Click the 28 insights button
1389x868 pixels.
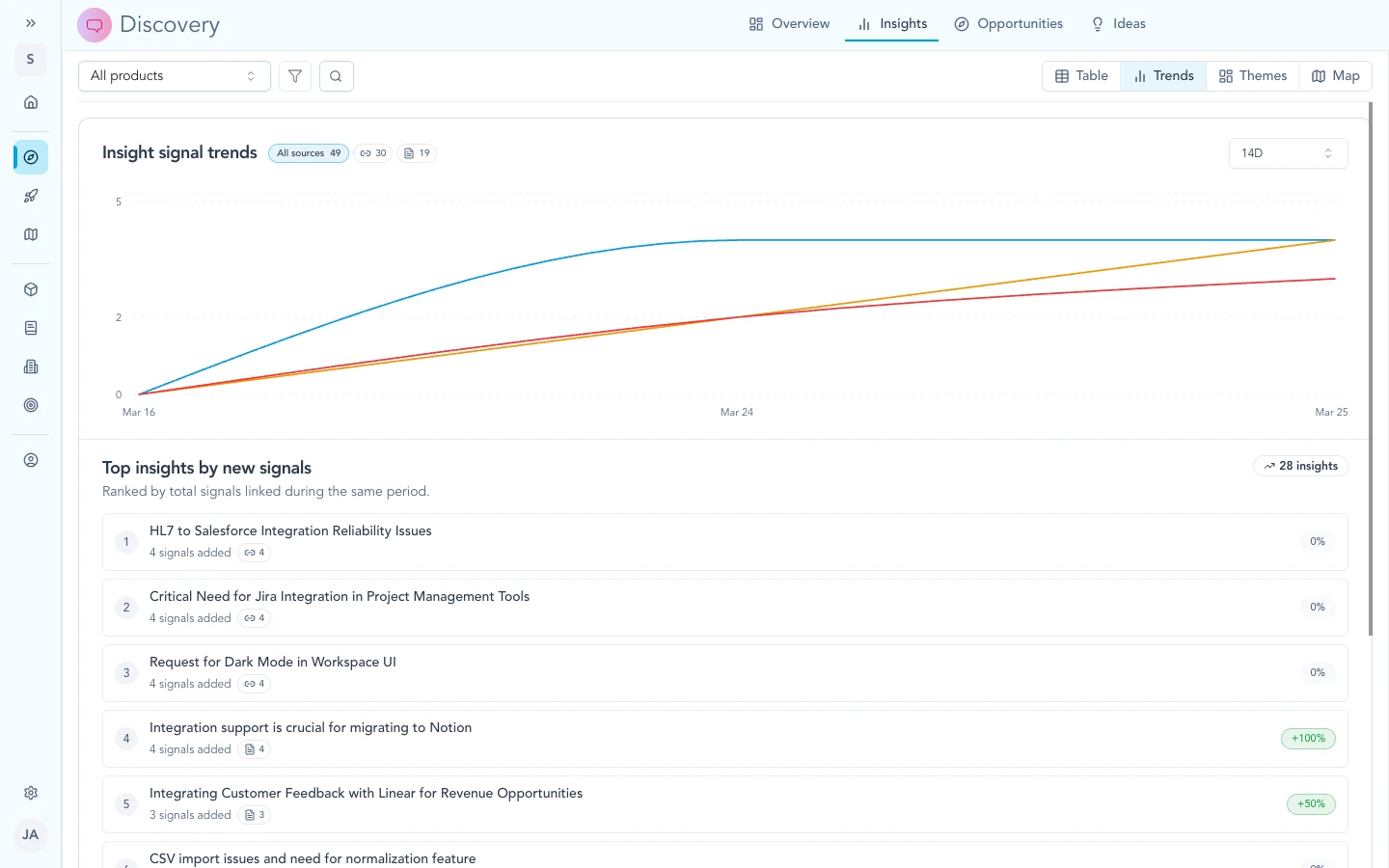[x=1300, y=465]
